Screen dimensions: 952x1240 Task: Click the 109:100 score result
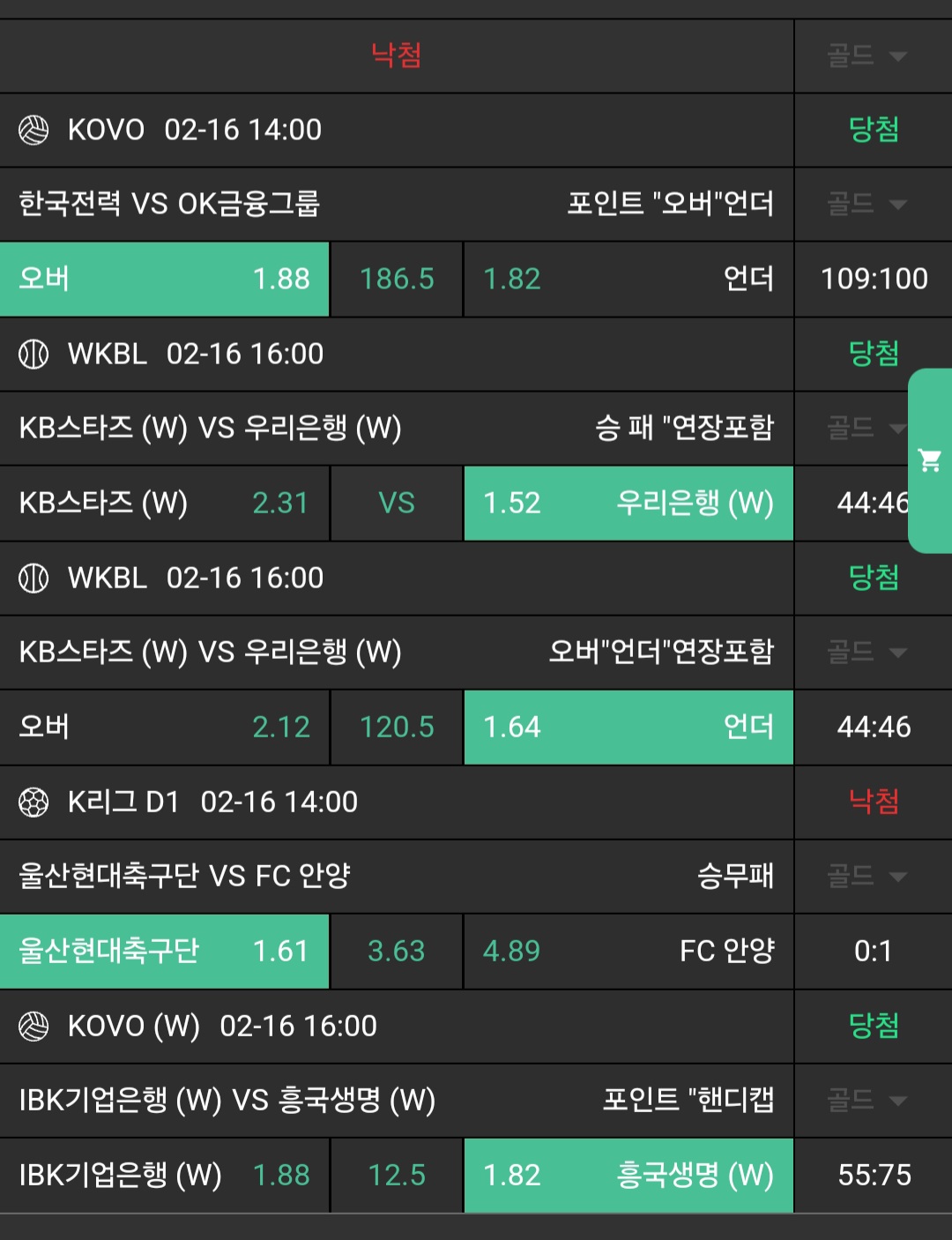click(x=874, y=280)
